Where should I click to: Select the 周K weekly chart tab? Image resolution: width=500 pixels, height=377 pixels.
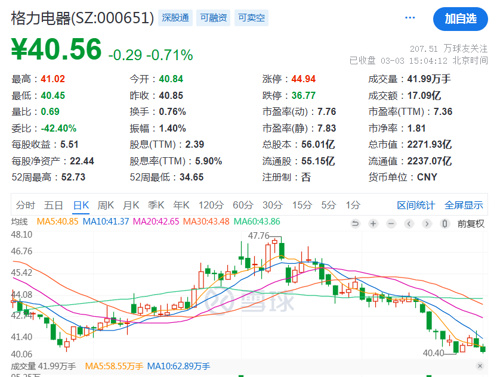(106, 205)
